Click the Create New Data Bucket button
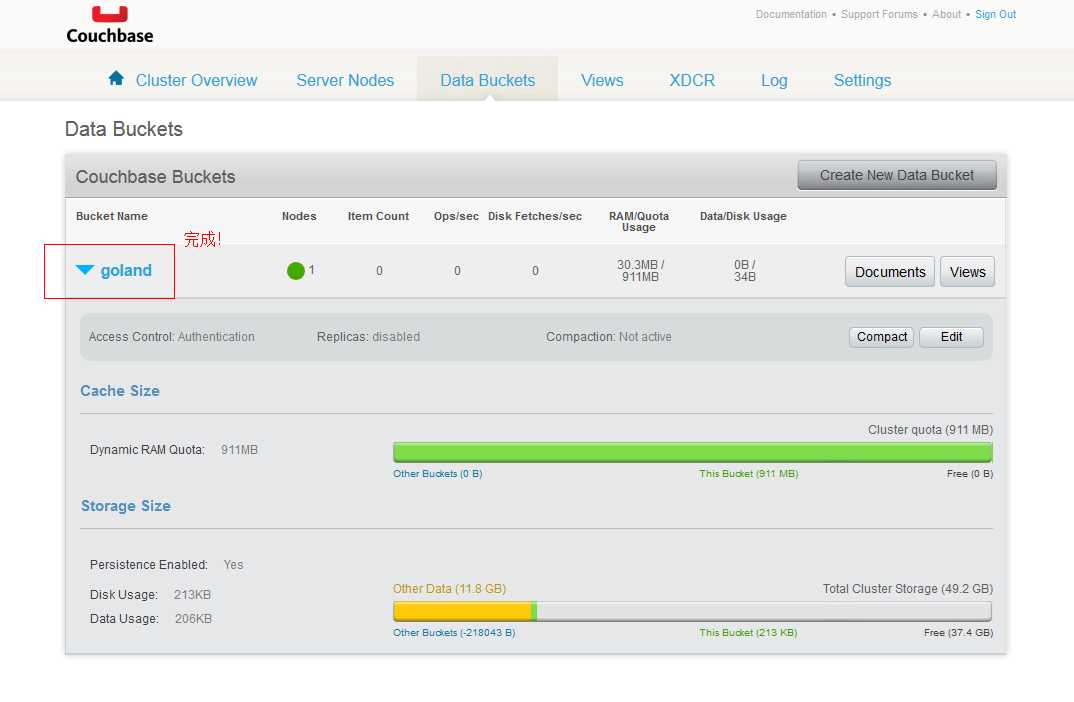The width and height of the screenshot is (1074, 702). [897, 175]
